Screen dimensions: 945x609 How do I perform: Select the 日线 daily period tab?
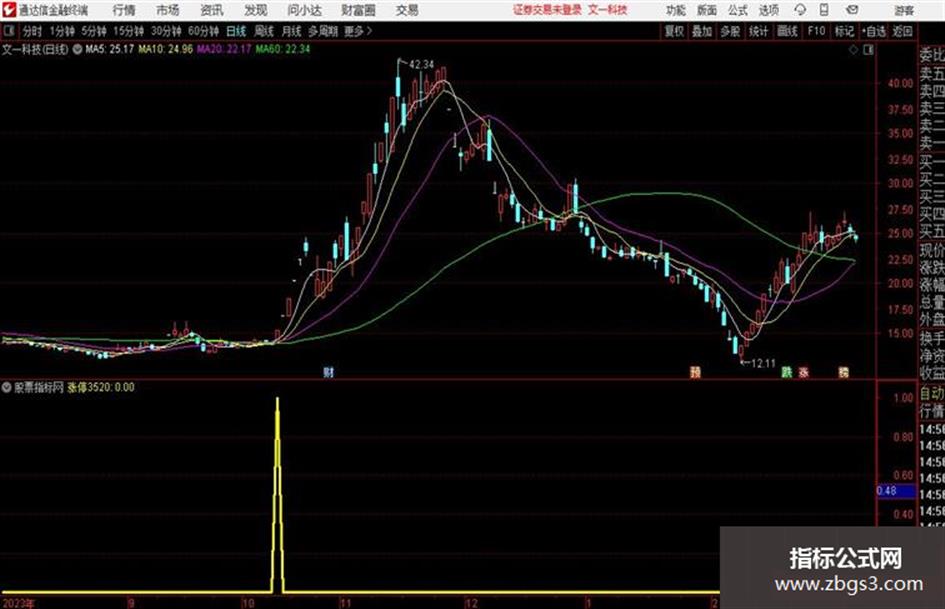pyautogui.click(x=236, y=31)
